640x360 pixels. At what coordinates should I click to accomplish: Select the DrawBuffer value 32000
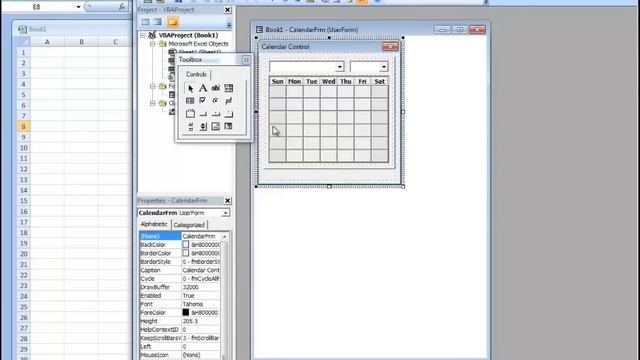click(x=201, y=287)
